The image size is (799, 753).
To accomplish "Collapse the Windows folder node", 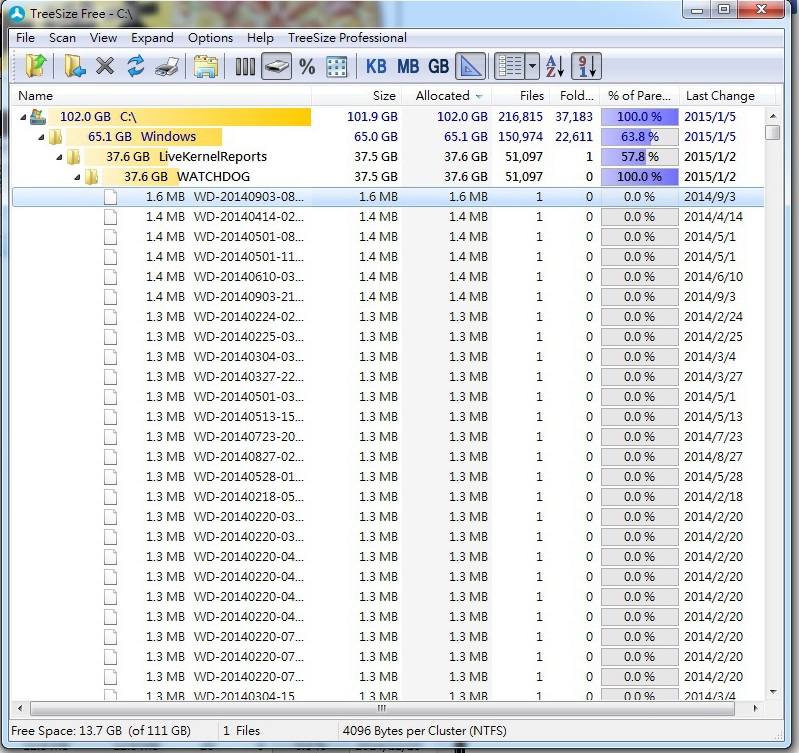I will [x=41, y=137].
